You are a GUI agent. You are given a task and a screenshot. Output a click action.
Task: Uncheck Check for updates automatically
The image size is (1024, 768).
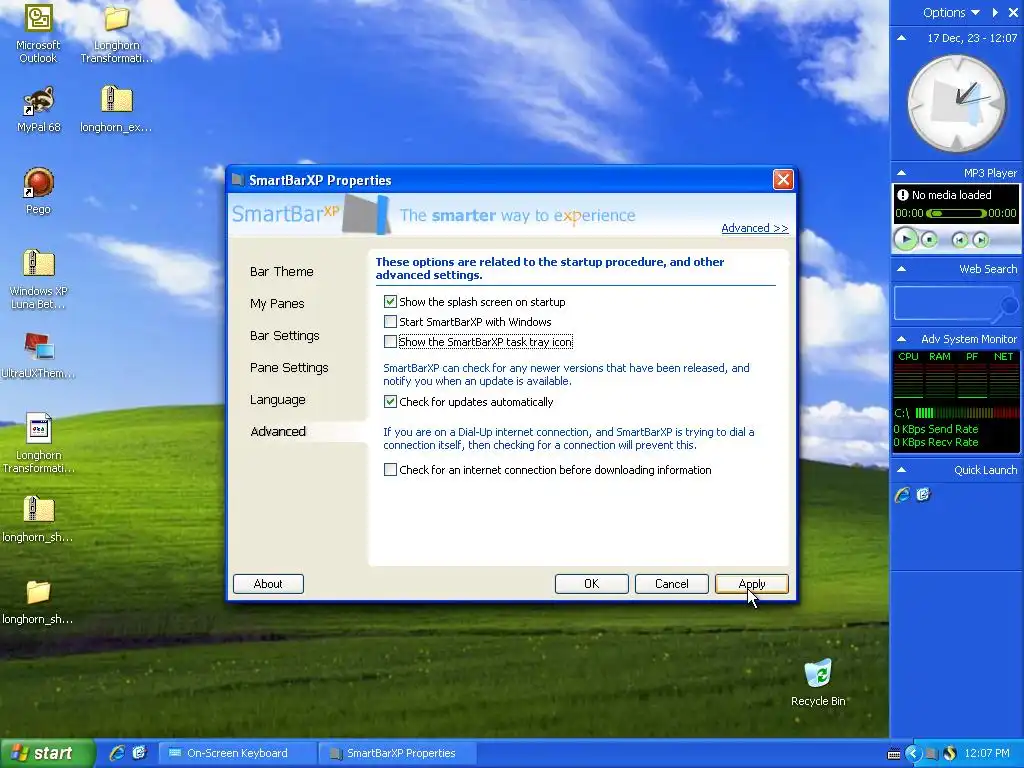pos(390,402)
